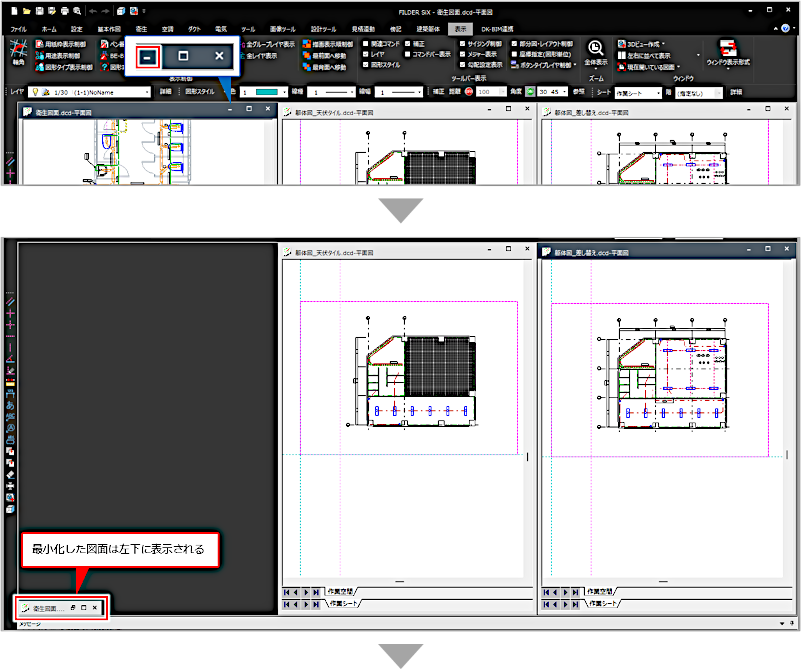Select the 作業空間 sheet tab in middle window
The width and height of the screenshot is (801, 669).
coord(341,592)
